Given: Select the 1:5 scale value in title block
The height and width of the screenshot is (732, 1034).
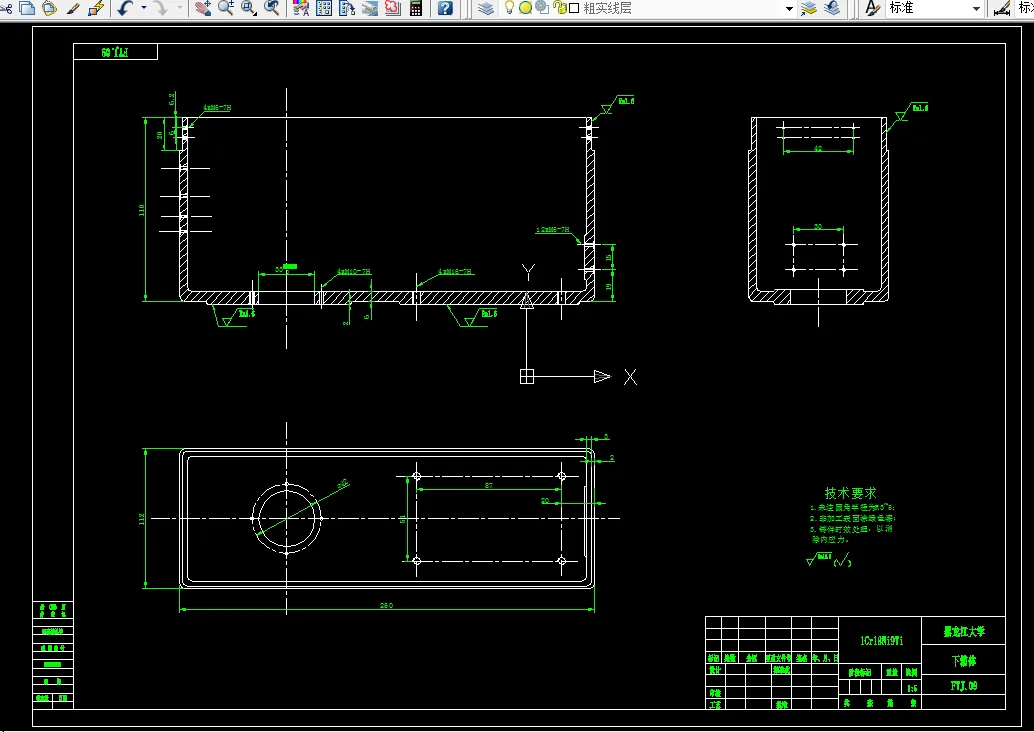Looking at the screenshot, I should coord(912,688).
